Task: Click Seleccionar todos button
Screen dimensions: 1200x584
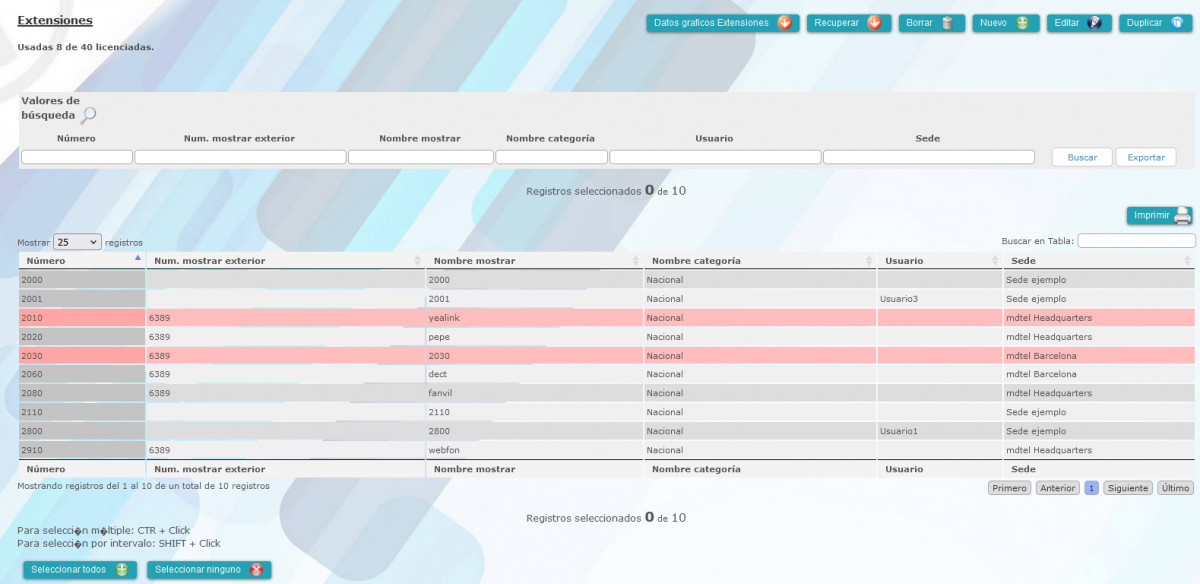Action: coord(79,570)
